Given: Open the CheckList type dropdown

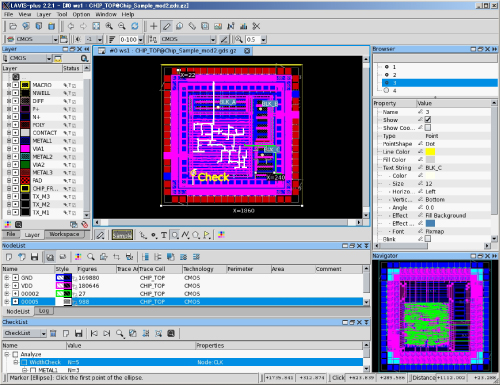Looking at the screenshot, I should pyautogui.click(x=43, y=333).
